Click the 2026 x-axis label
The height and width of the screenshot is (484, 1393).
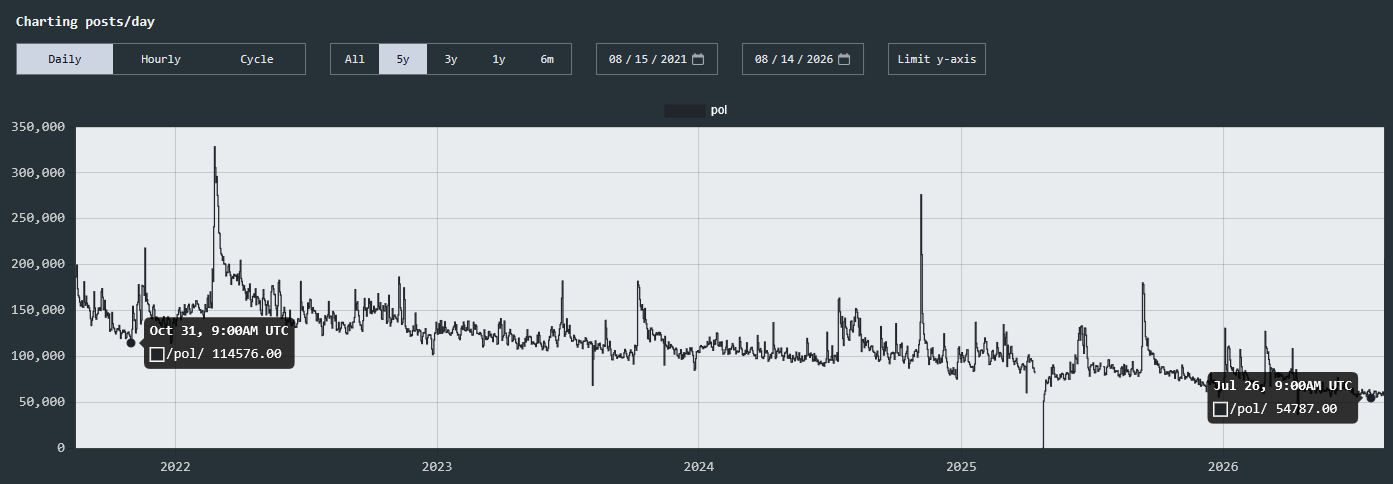click(x=1223, y=467)
